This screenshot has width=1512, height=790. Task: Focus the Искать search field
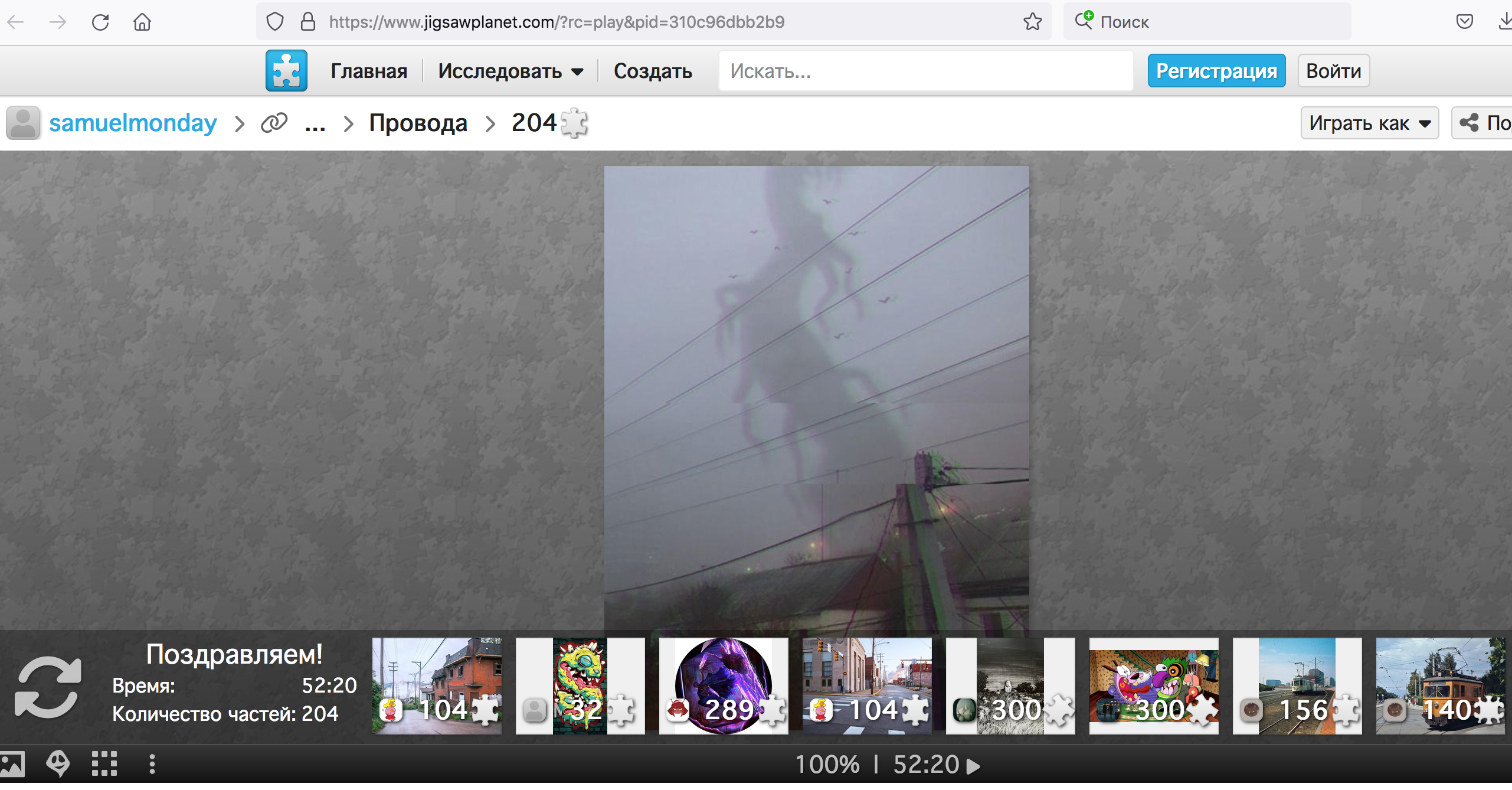click(926, 71)
